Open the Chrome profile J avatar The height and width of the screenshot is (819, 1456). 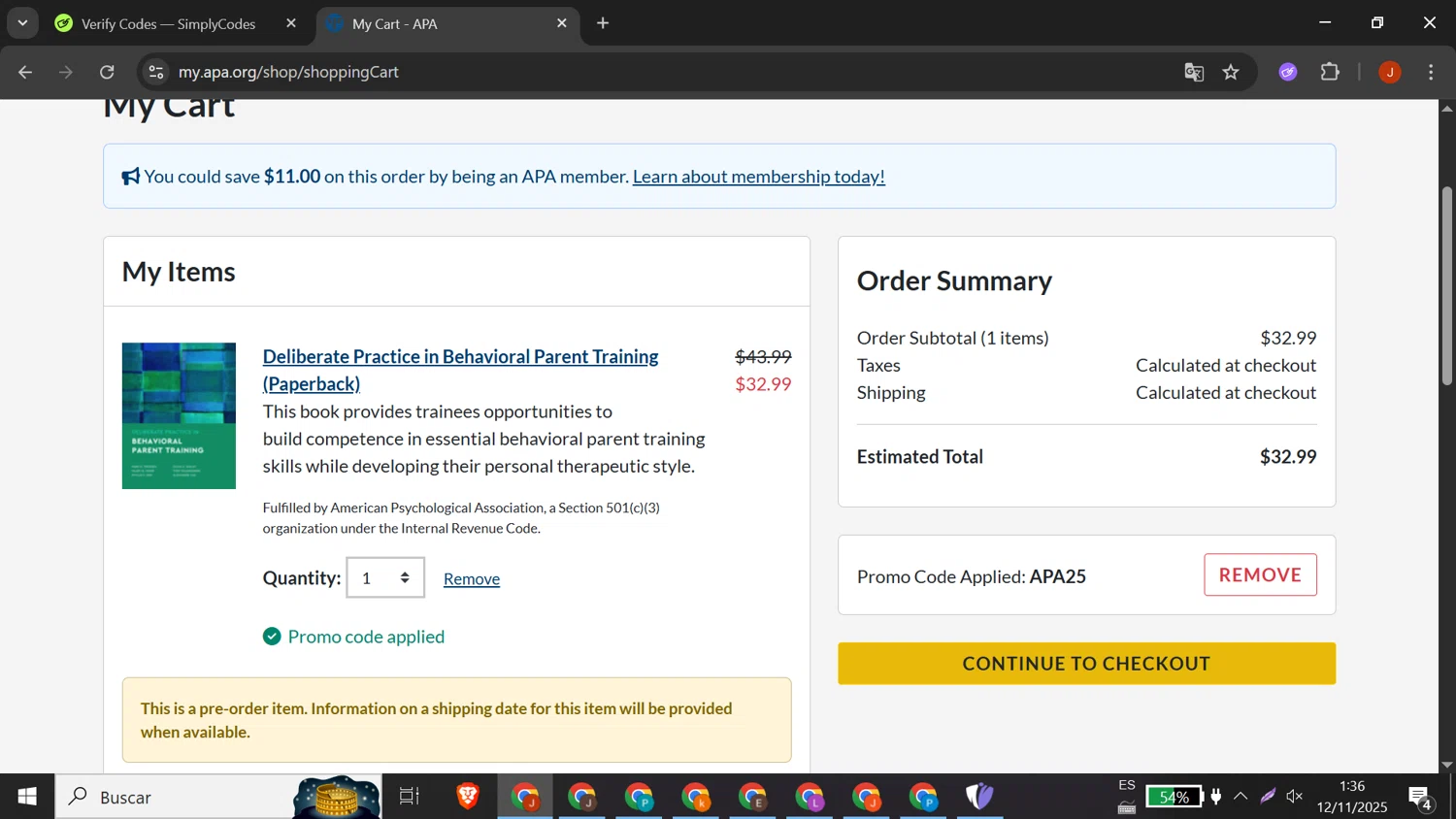1390,72
